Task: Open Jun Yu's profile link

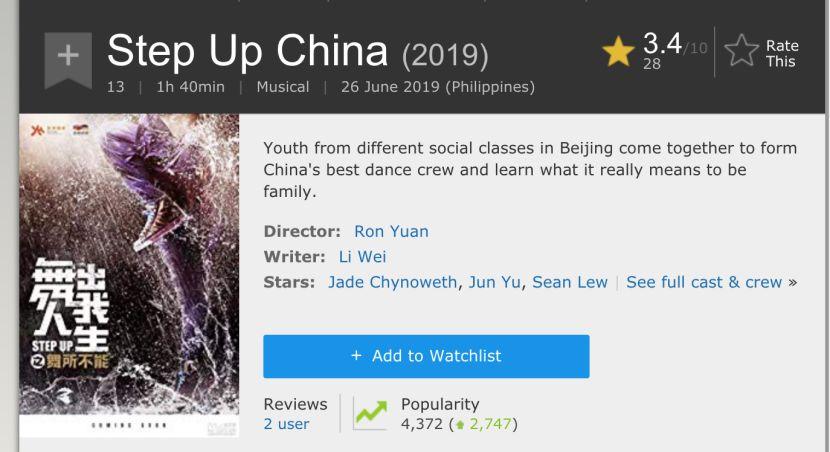Action: pos(495,282)
